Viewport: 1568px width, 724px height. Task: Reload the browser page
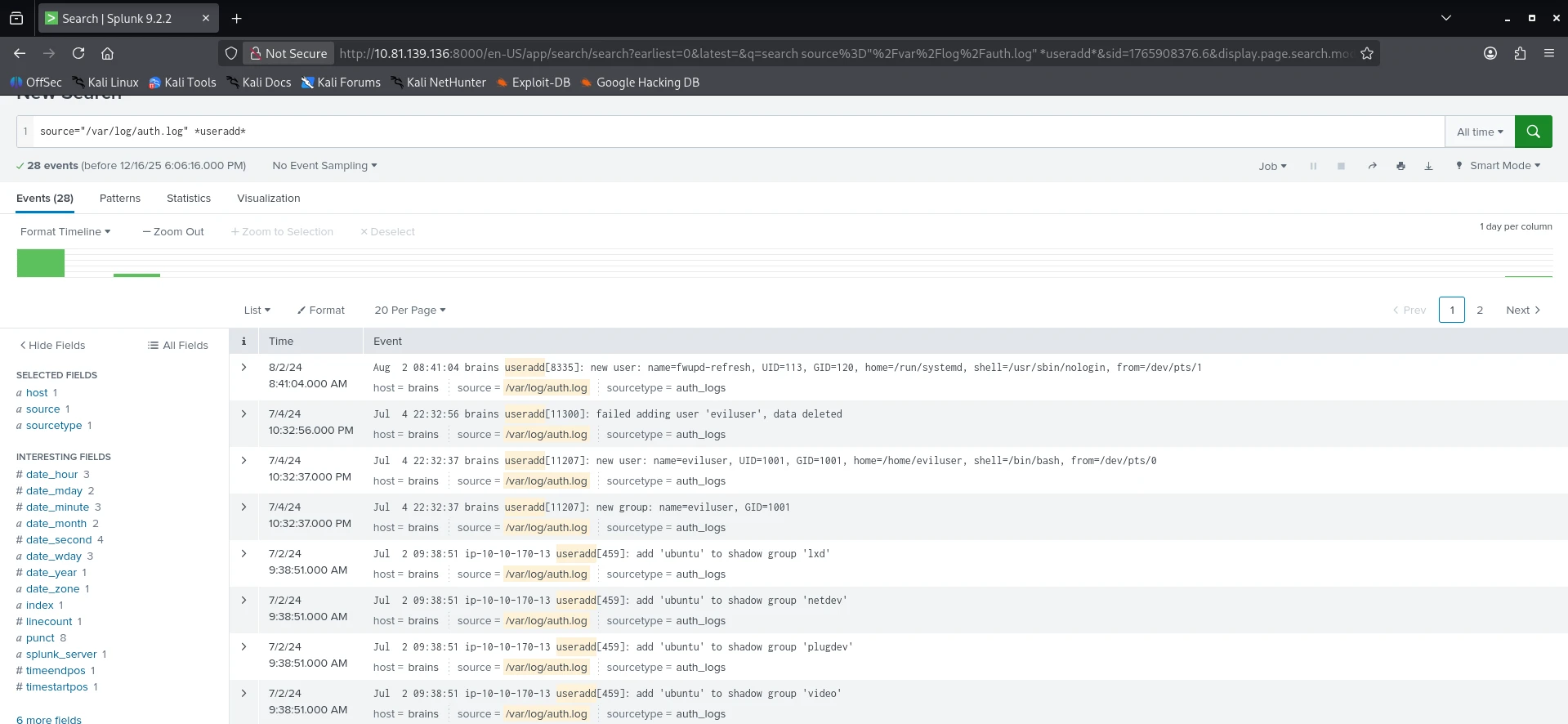(x=78, y=53)
